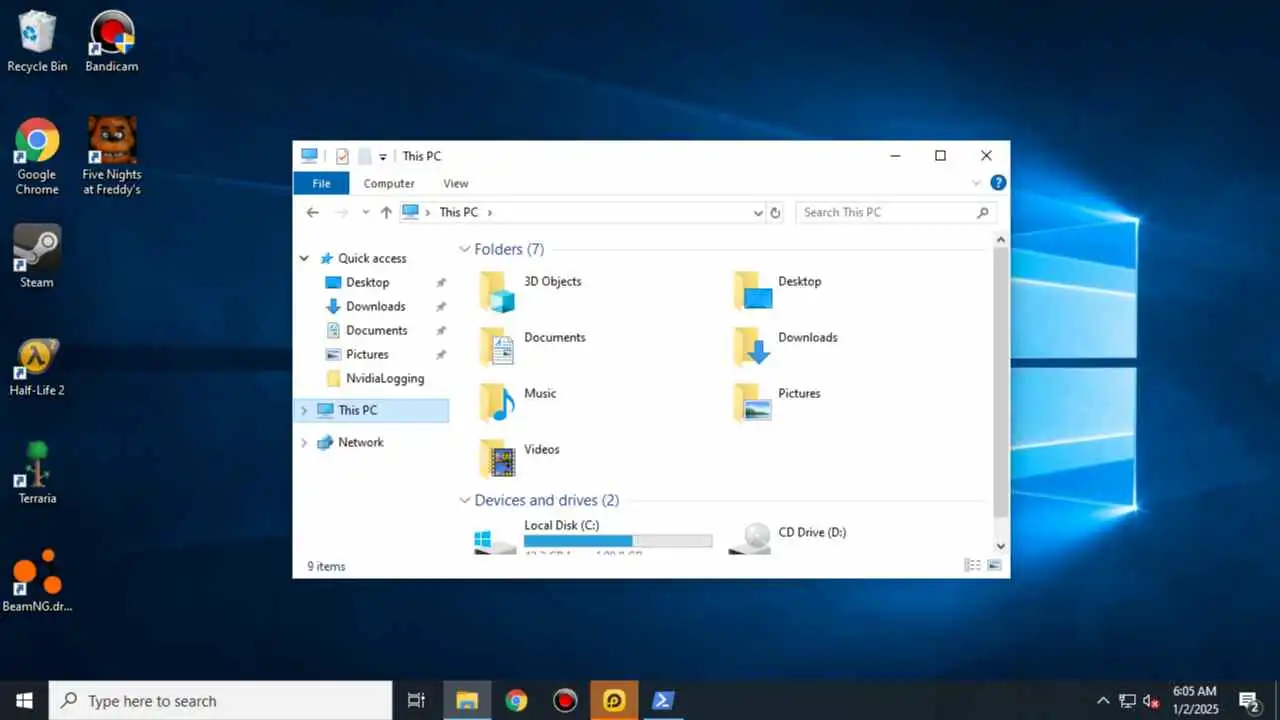The height and width of the screenshot is (720, 1280).
Task: Open the File menu tab
Action: (x=321, y=183)
